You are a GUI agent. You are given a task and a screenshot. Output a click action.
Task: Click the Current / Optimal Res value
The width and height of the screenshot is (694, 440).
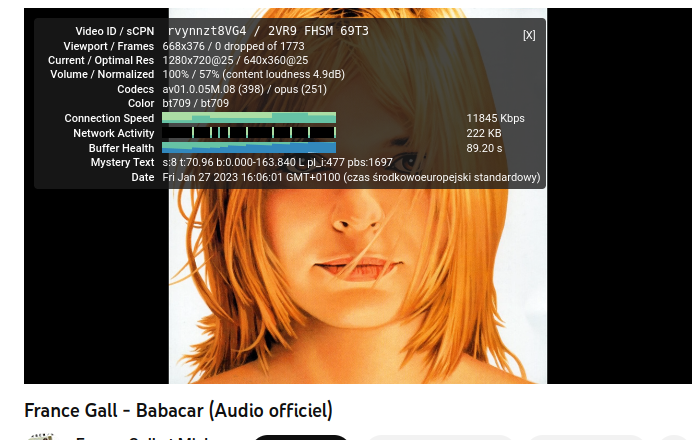tap(235, 60)
